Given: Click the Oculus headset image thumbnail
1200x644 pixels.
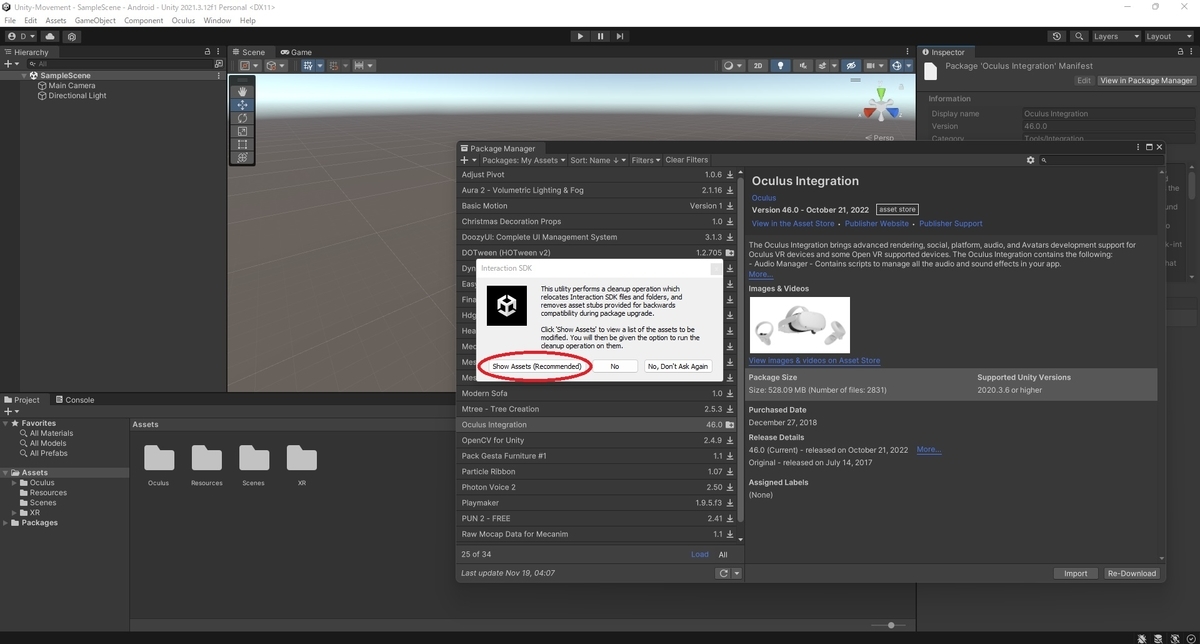Looking at the screenshot, I should [x=799, y=325].
